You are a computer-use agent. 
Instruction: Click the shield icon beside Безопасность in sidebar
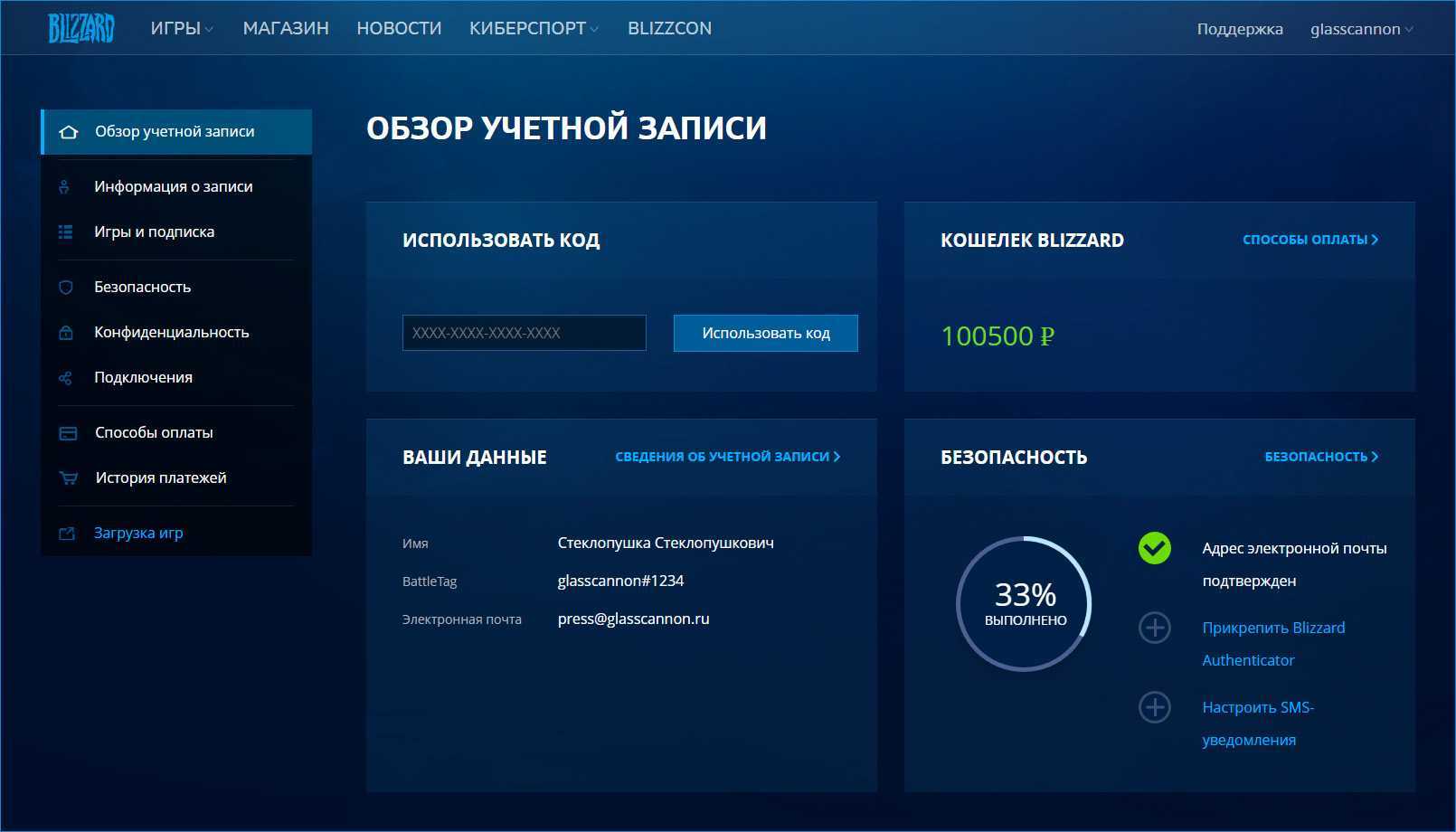(65, 288)
